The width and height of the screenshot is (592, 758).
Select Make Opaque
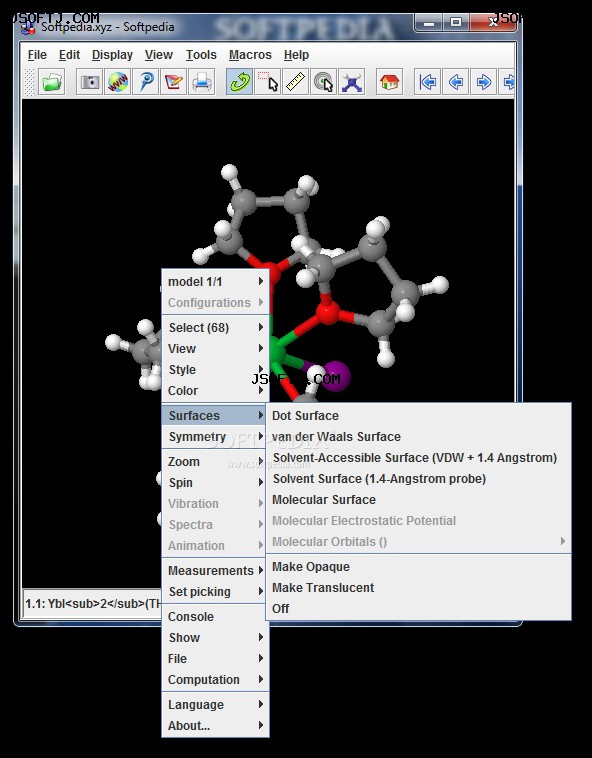[x=419, y=567]
